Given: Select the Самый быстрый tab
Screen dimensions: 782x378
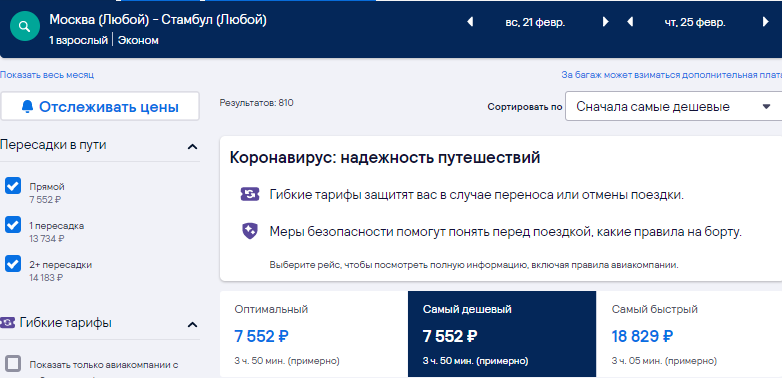Looking at the screenshot, I should click(x=689, y=334).
